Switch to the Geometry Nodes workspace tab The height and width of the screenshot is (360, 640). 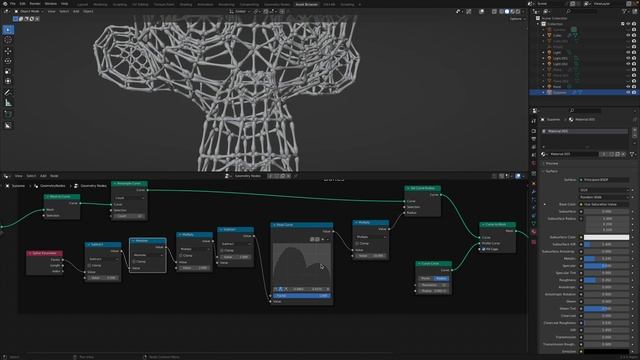point(277,4)
